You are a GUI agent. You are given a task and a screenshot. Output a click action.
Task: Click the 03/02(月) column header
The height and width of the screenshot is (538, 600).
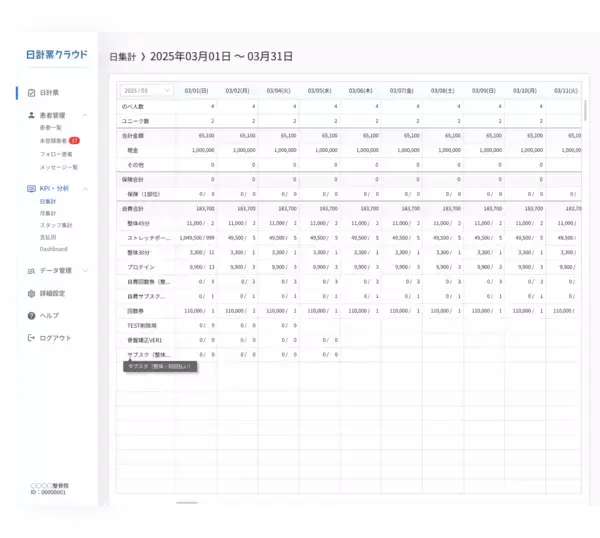point(237,91)
